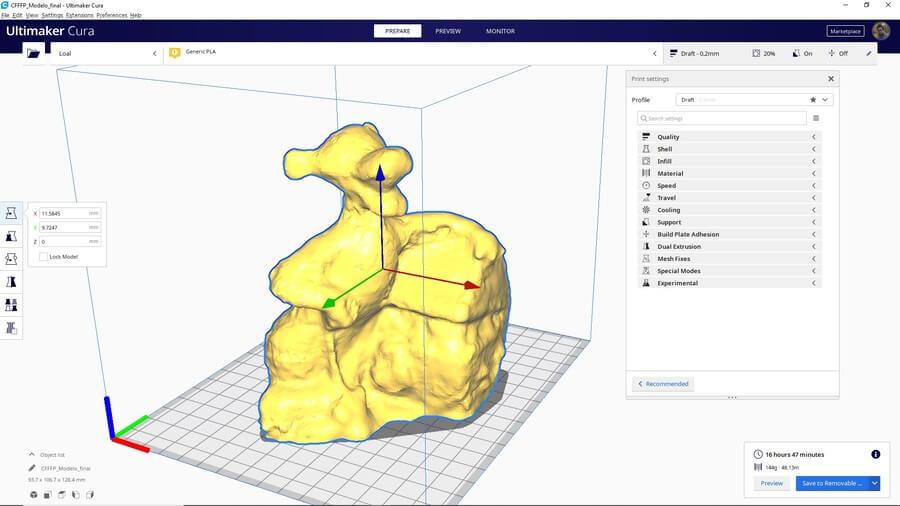Open the Edit menu
This screenshot has height=506, width=900.
[x=18, y=15]
